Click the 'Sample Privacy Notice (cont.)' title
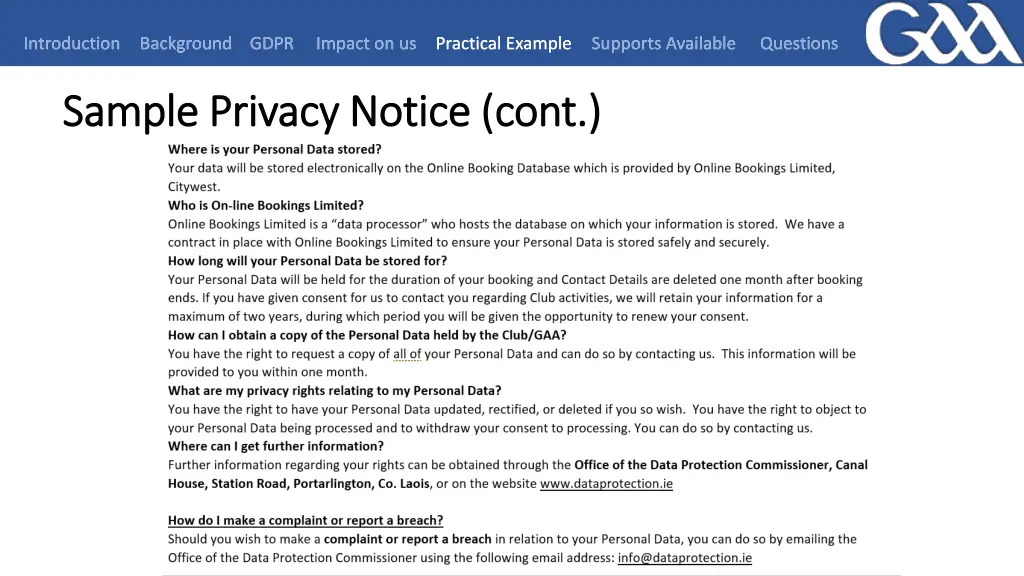 pos(331,111)
